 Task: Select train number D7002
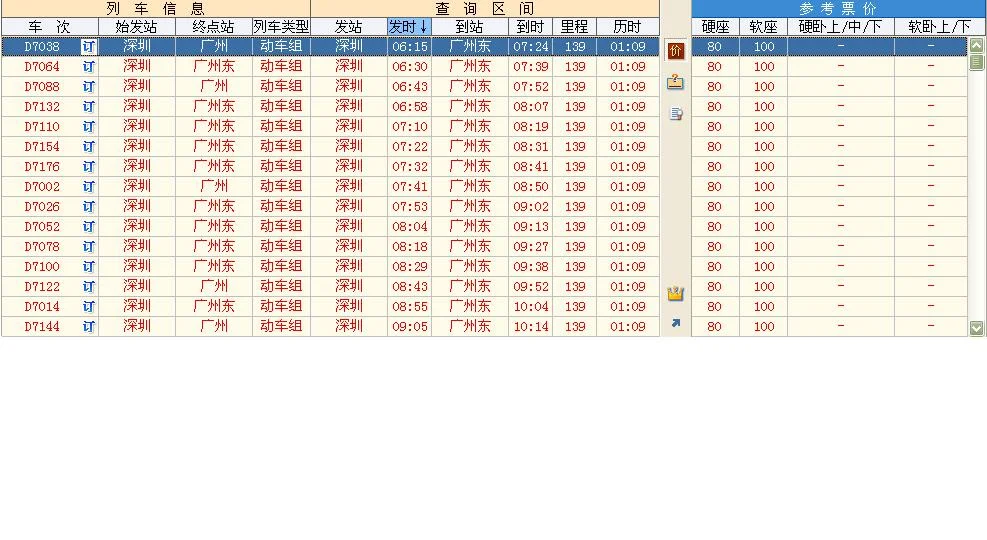coord(42,187)
